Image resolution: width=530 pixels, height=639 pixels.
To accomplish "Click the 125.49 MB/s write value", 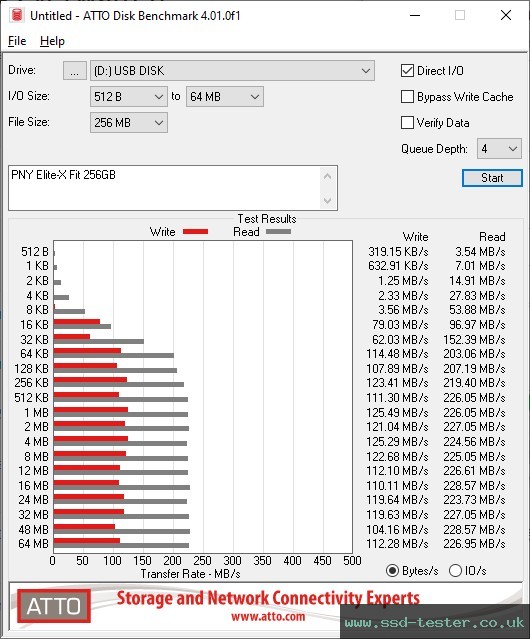I will click(x=397, y=413).
